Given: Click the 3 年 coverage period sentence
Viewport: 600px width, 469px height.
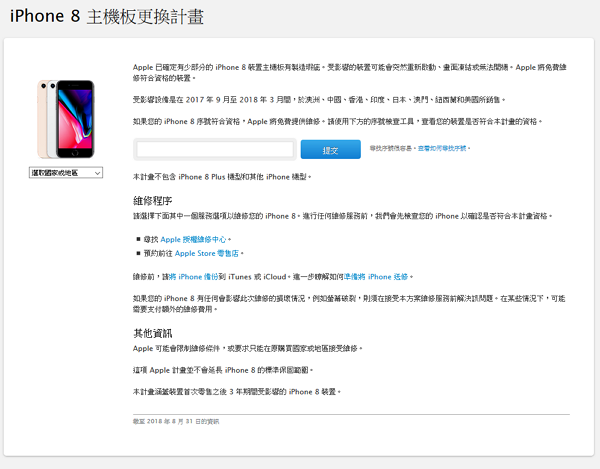Looking at the screenshot, I should [x=236, y=392].
